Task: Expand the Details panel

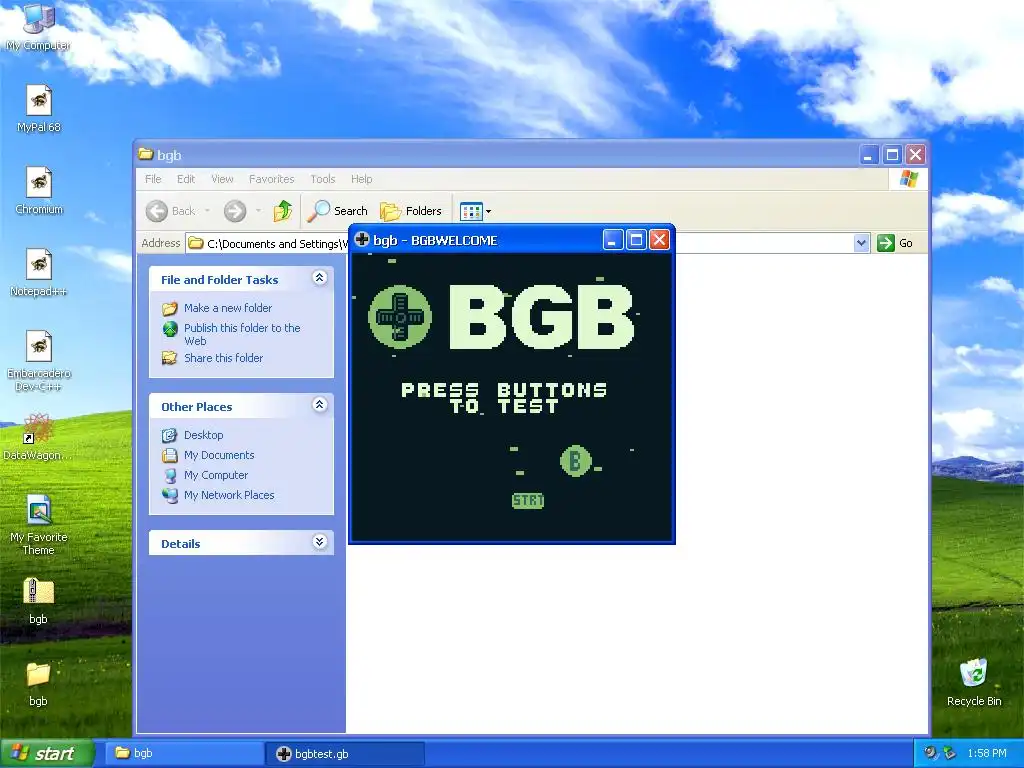Action: 319,542
